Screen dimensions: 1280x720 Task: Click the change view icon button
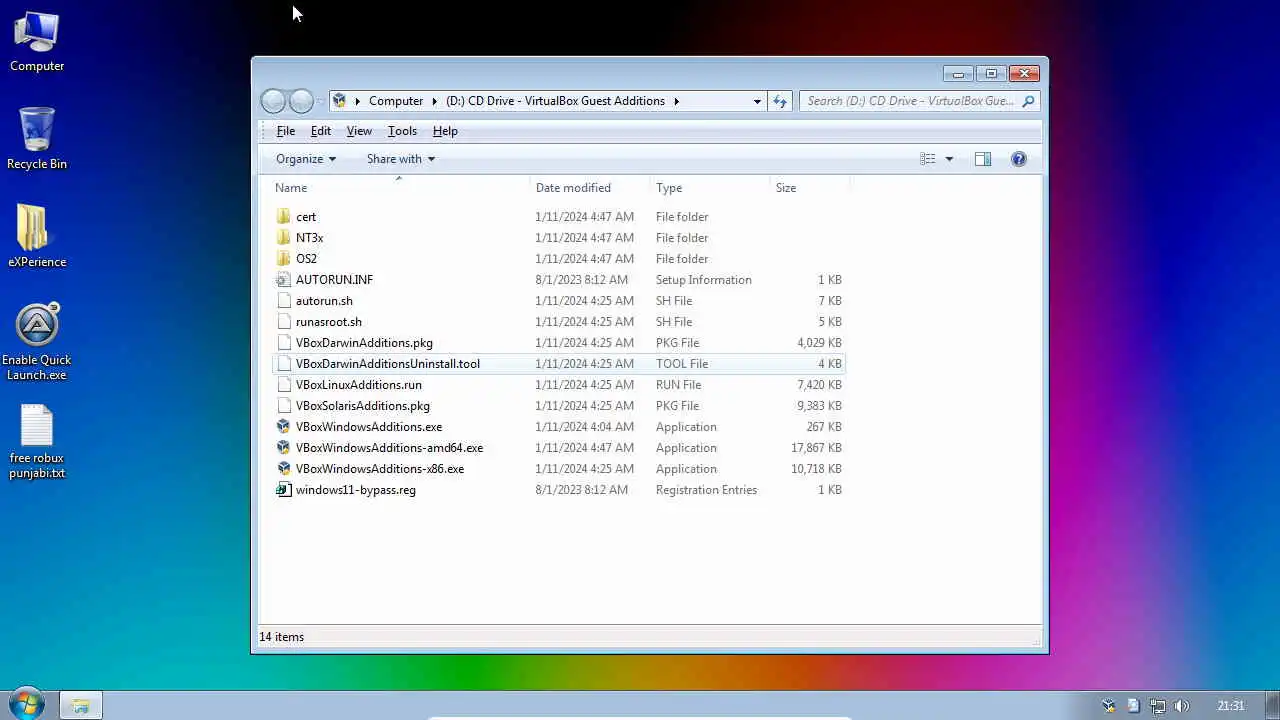coord(928,159)
